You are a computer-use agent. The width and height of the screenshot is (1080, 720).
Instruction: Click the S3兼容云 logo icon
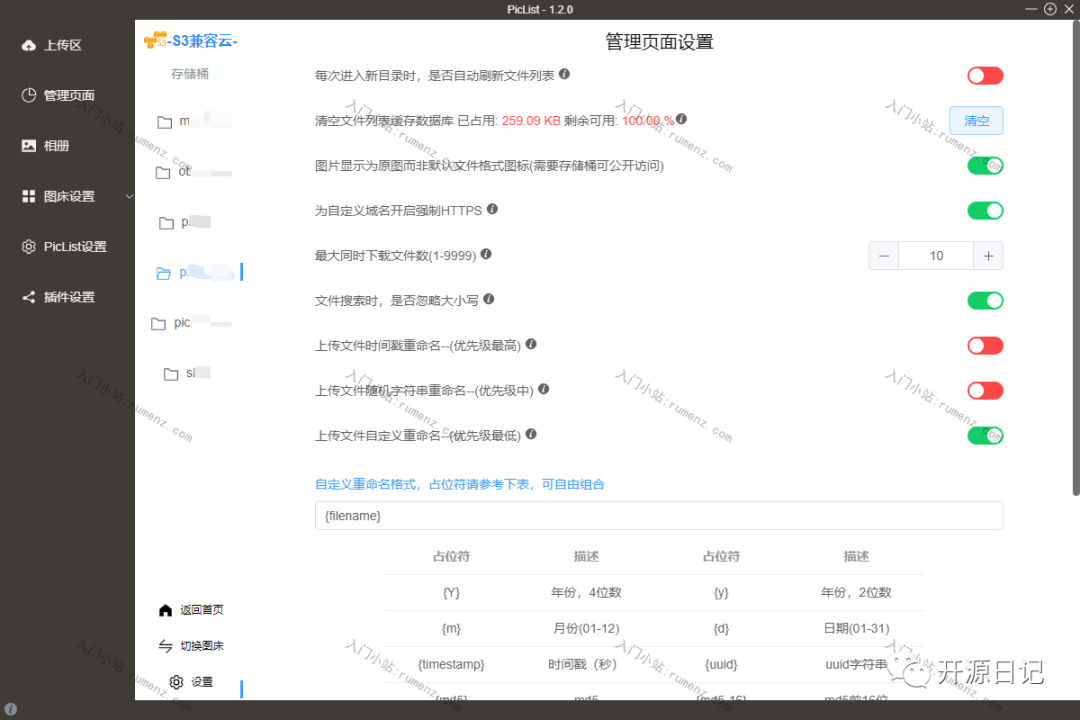155,40
